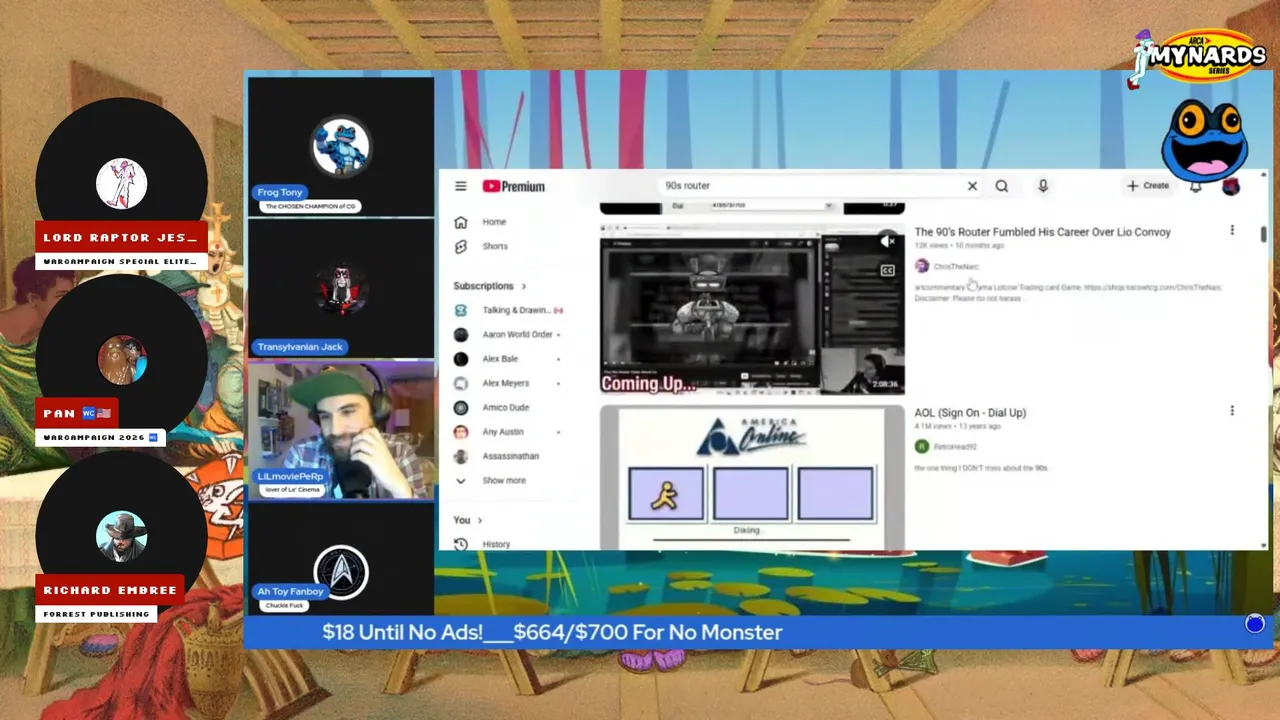Image resolution: width=1280 pixels, height=720 pixels.
Task: Click Frog Tony's participant tile
Action: click(341, 146)
